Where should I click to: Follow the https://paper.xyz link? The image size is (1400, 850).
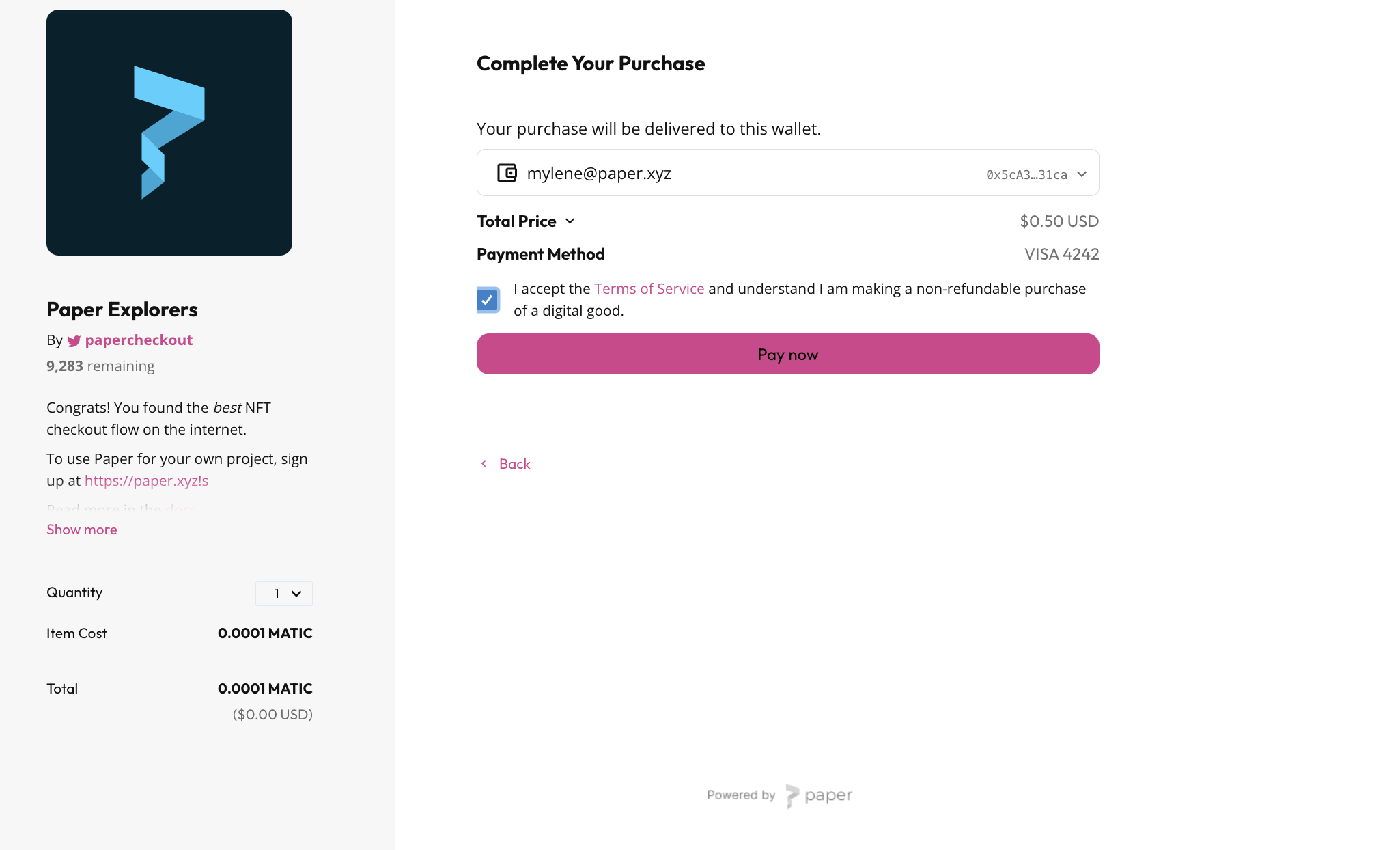point(146,481)
